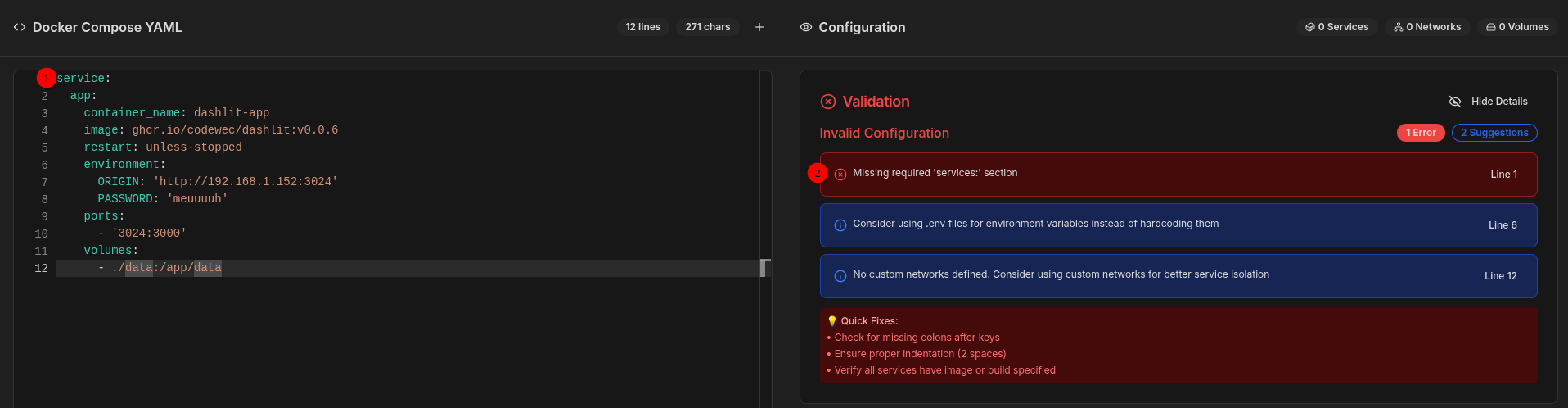Screen dimensions: 1568x408
Task: Click the 'volumes' key in the editor
Action: point(108,251)
